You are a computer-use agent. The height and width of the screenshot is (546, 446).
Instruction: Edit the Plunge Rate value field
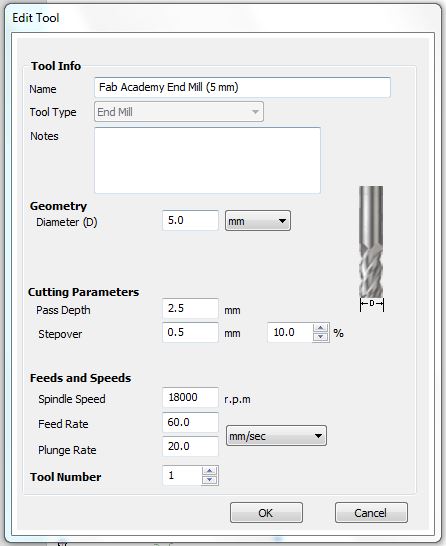pos(190,446)
